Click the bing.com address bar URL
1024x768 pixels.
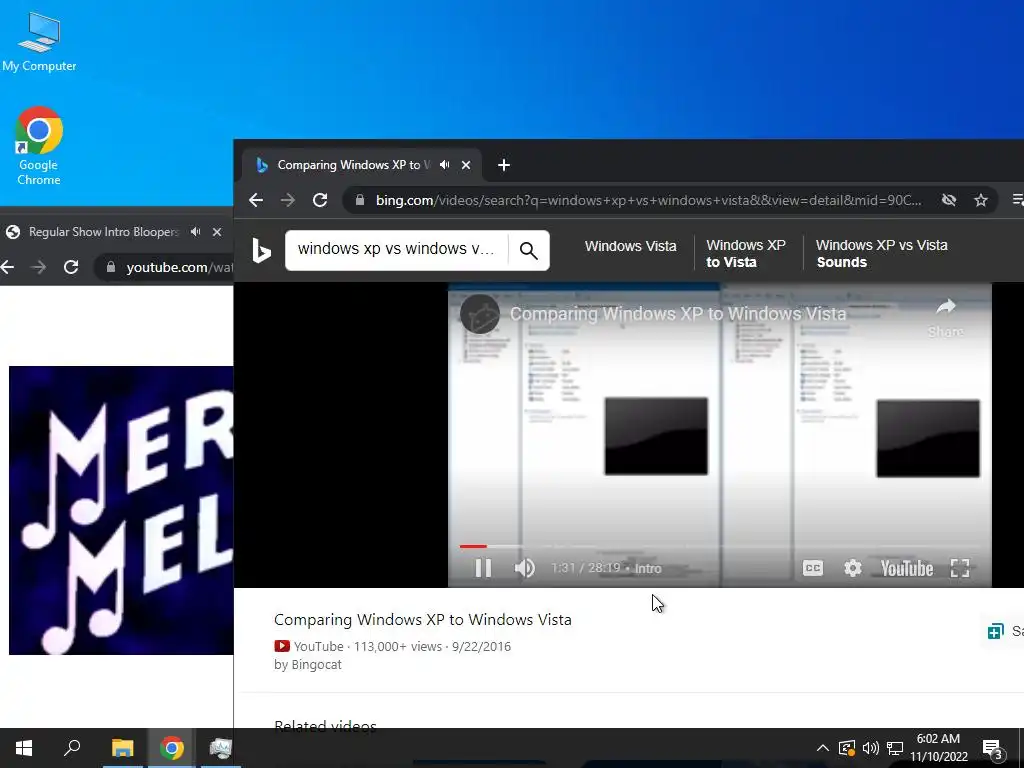(x=648, y=200)
